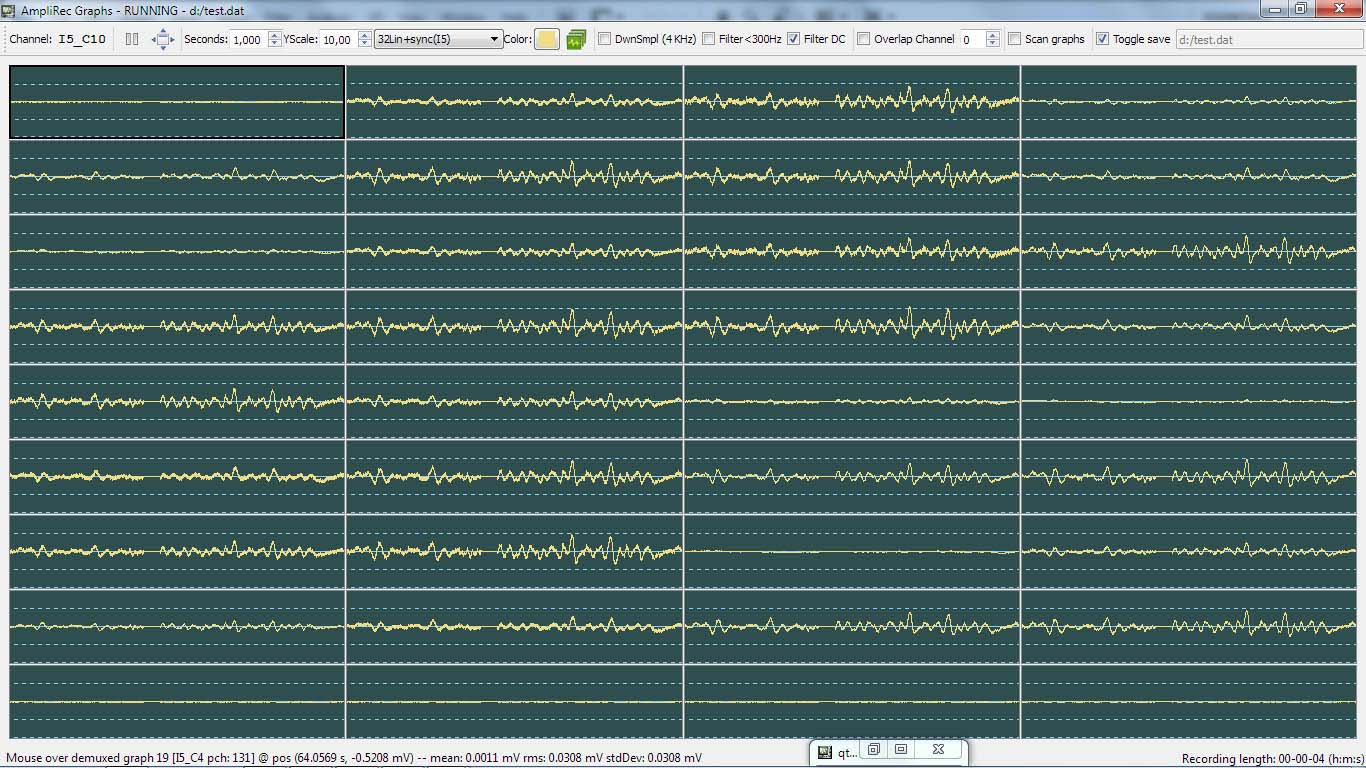Open the 32Lin+sync(I5) layout dropdown
The image size is (1366, 768).
pos(438,39)
